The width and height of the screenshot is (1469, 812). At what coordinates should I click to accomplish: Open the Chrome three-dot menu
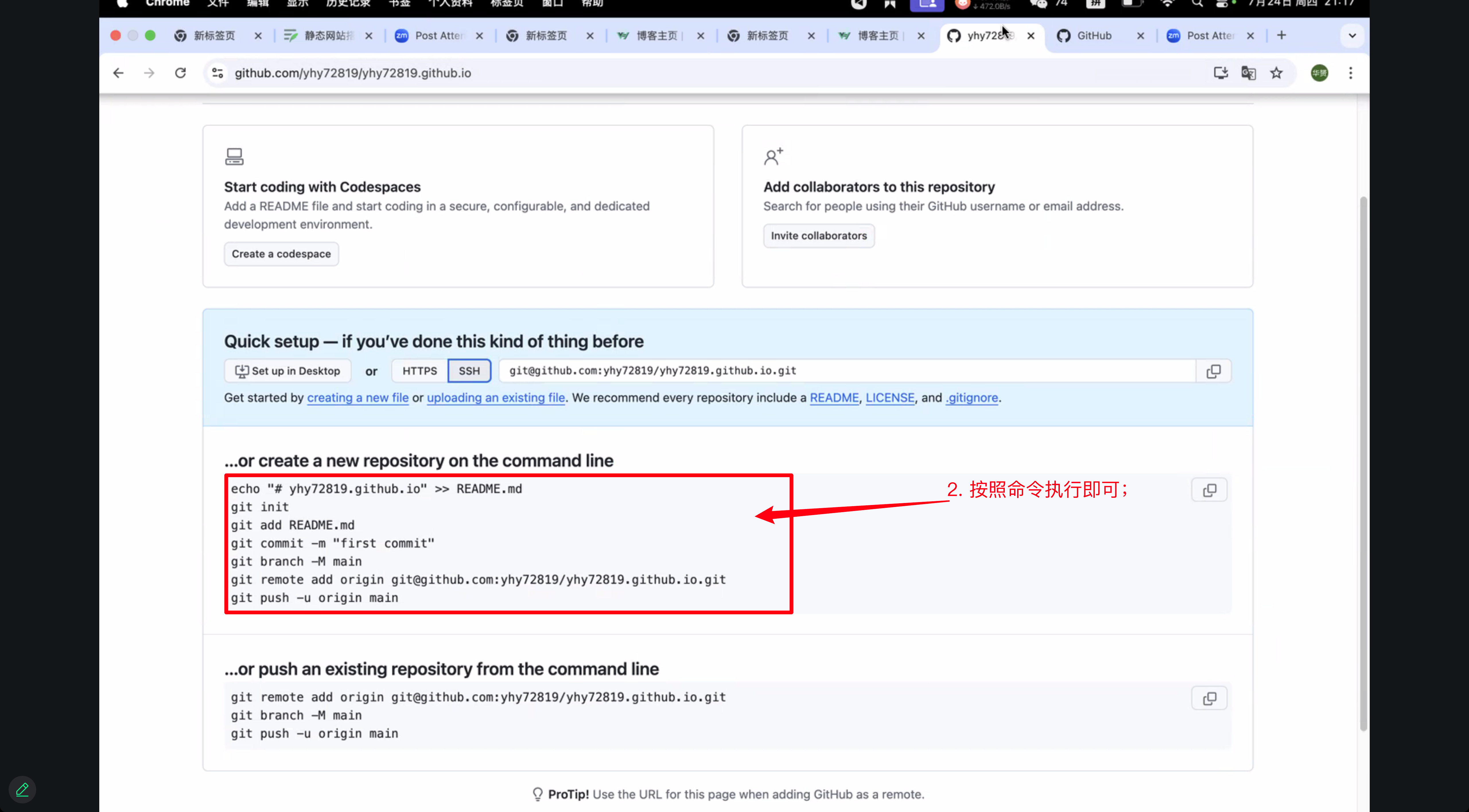[x=1351, y=73]
